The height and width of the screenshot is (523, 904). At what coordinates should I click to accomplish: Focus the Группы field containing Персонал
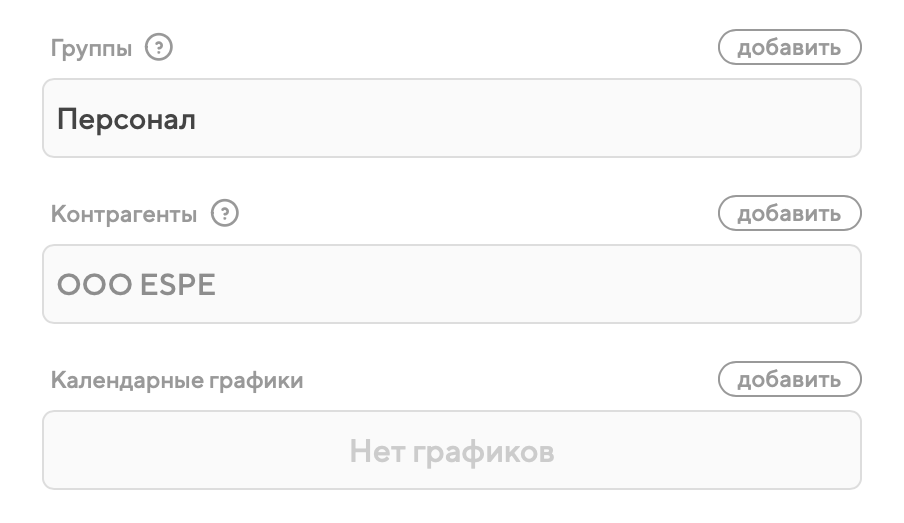tap(451, 119)
